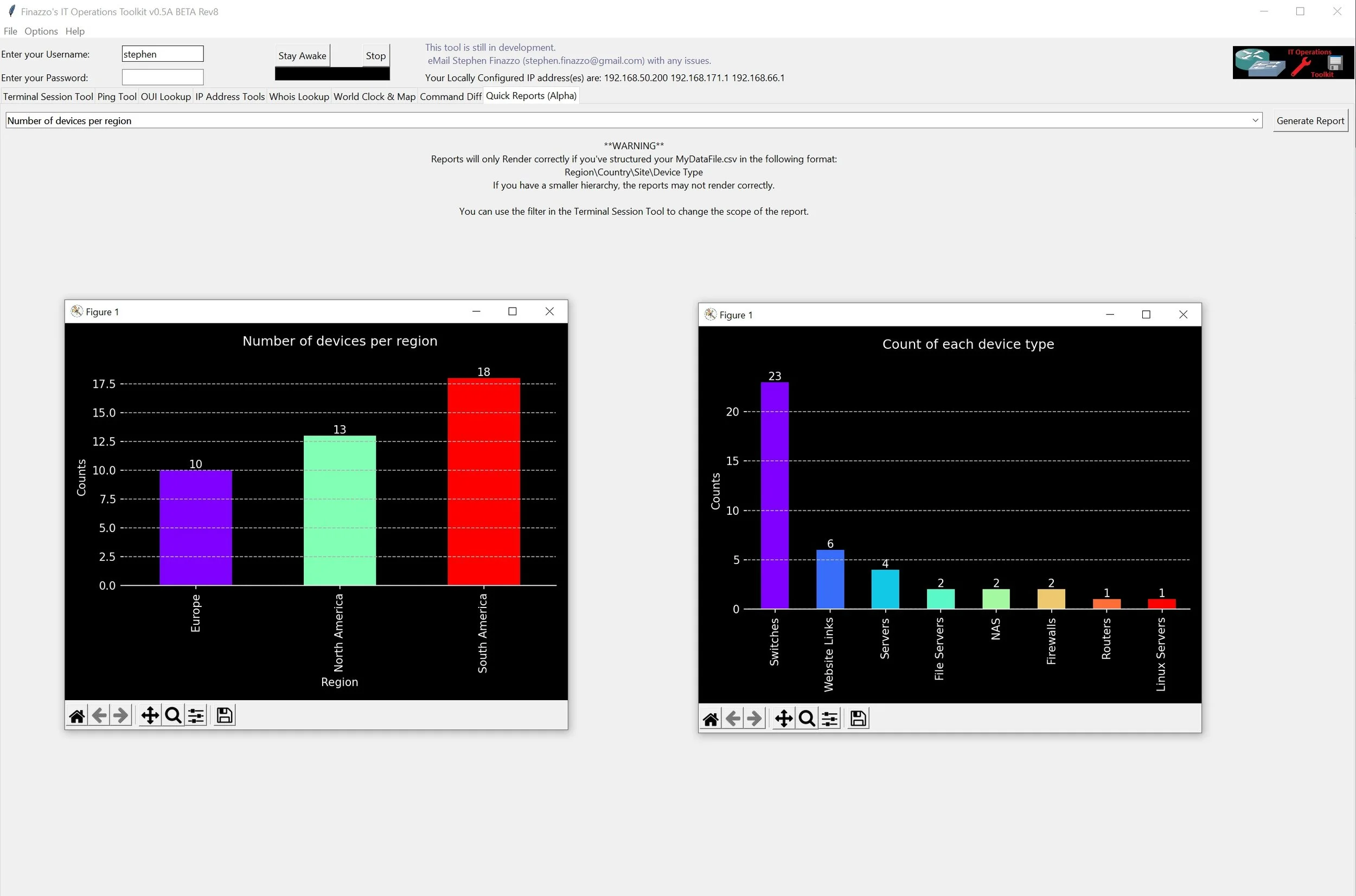Click Home icon in right figure toolbar
The height and width of the screenshot is (896, 1356).
pos(711,719)
